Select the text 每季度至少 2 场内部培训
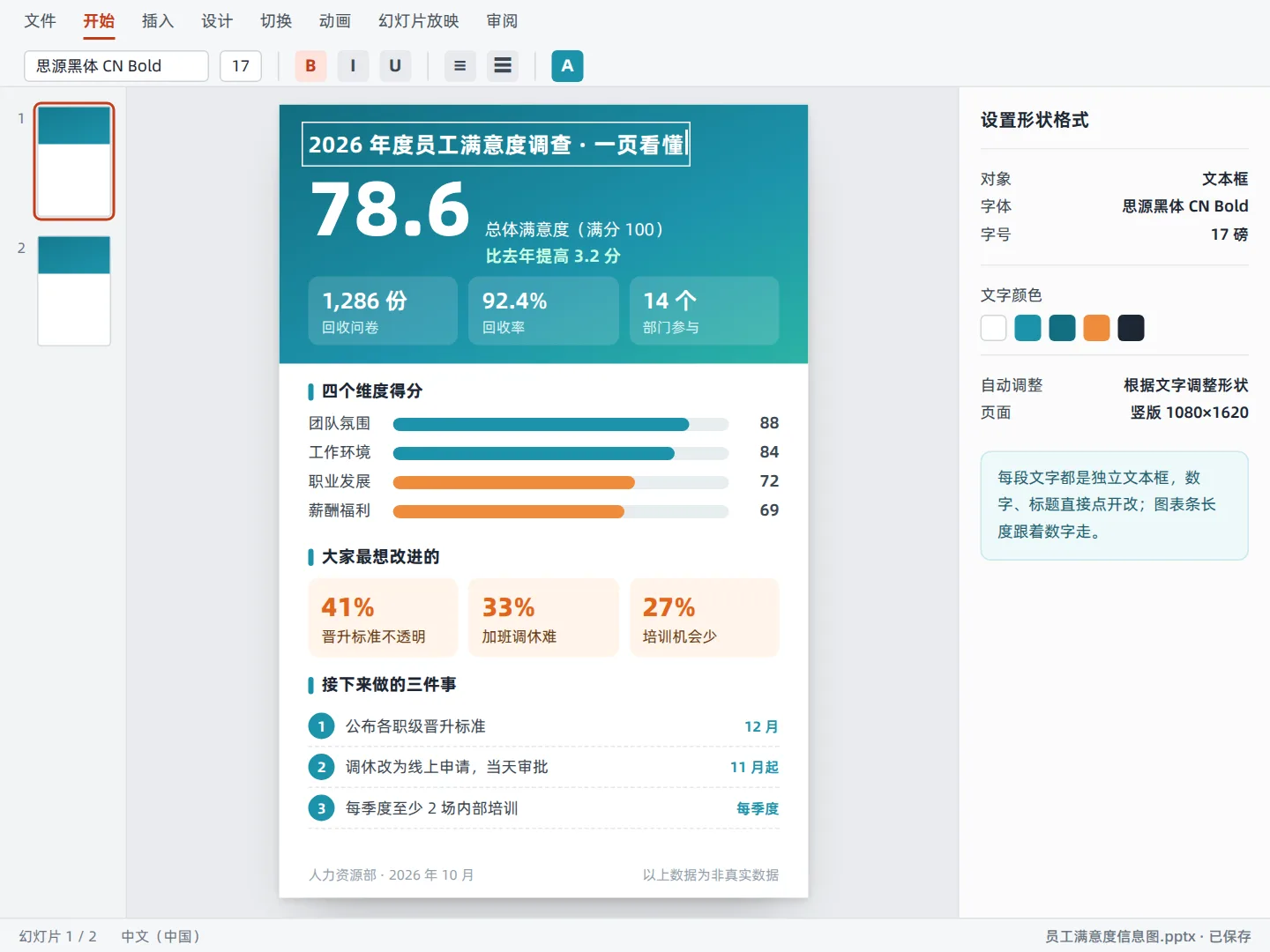This screenshot has height=952, width=1270. [x=431, y=808]
